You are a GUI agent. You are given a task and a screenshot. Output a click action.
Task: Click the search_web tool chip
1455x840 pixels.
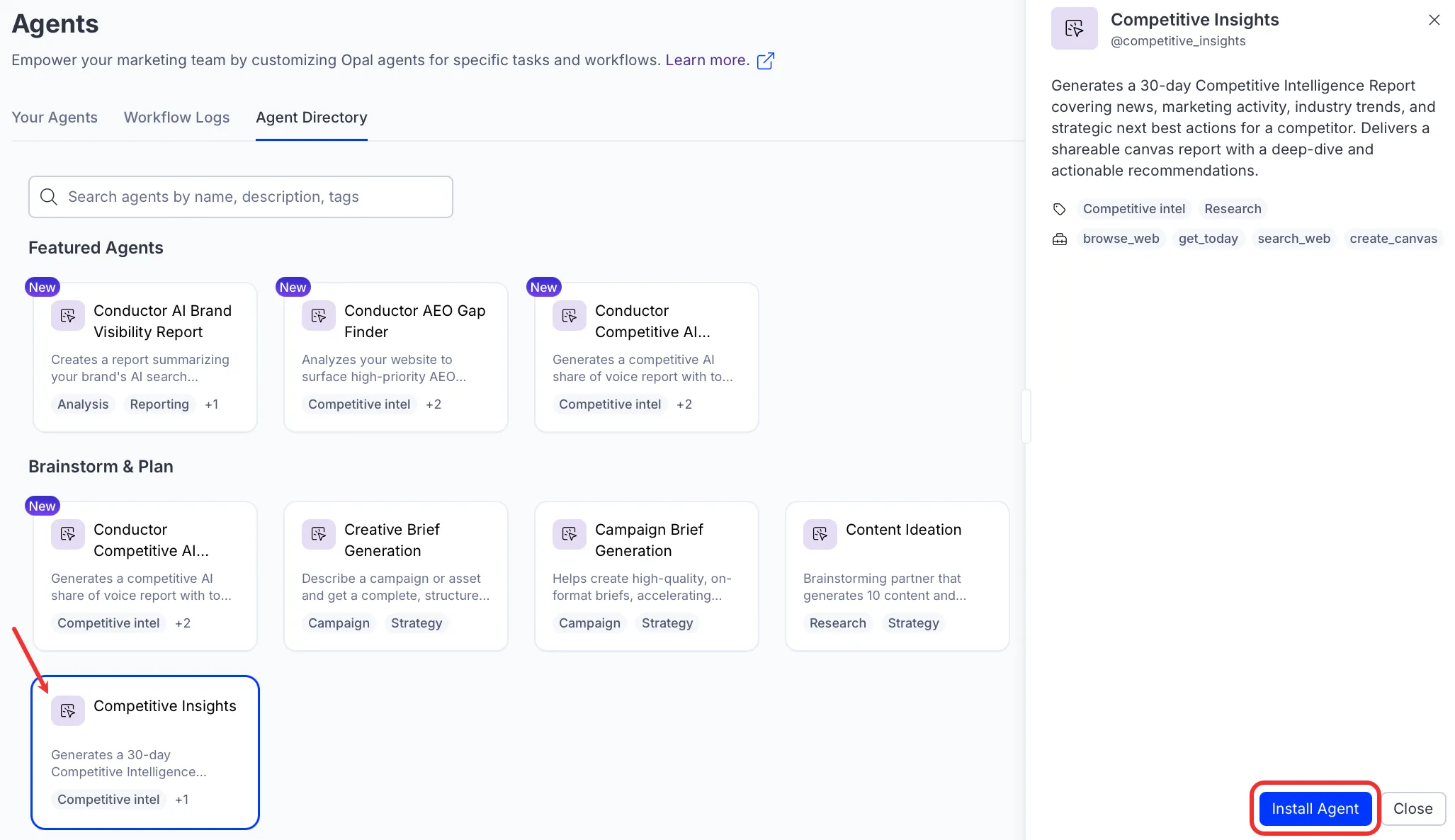tap(1294, 239)
